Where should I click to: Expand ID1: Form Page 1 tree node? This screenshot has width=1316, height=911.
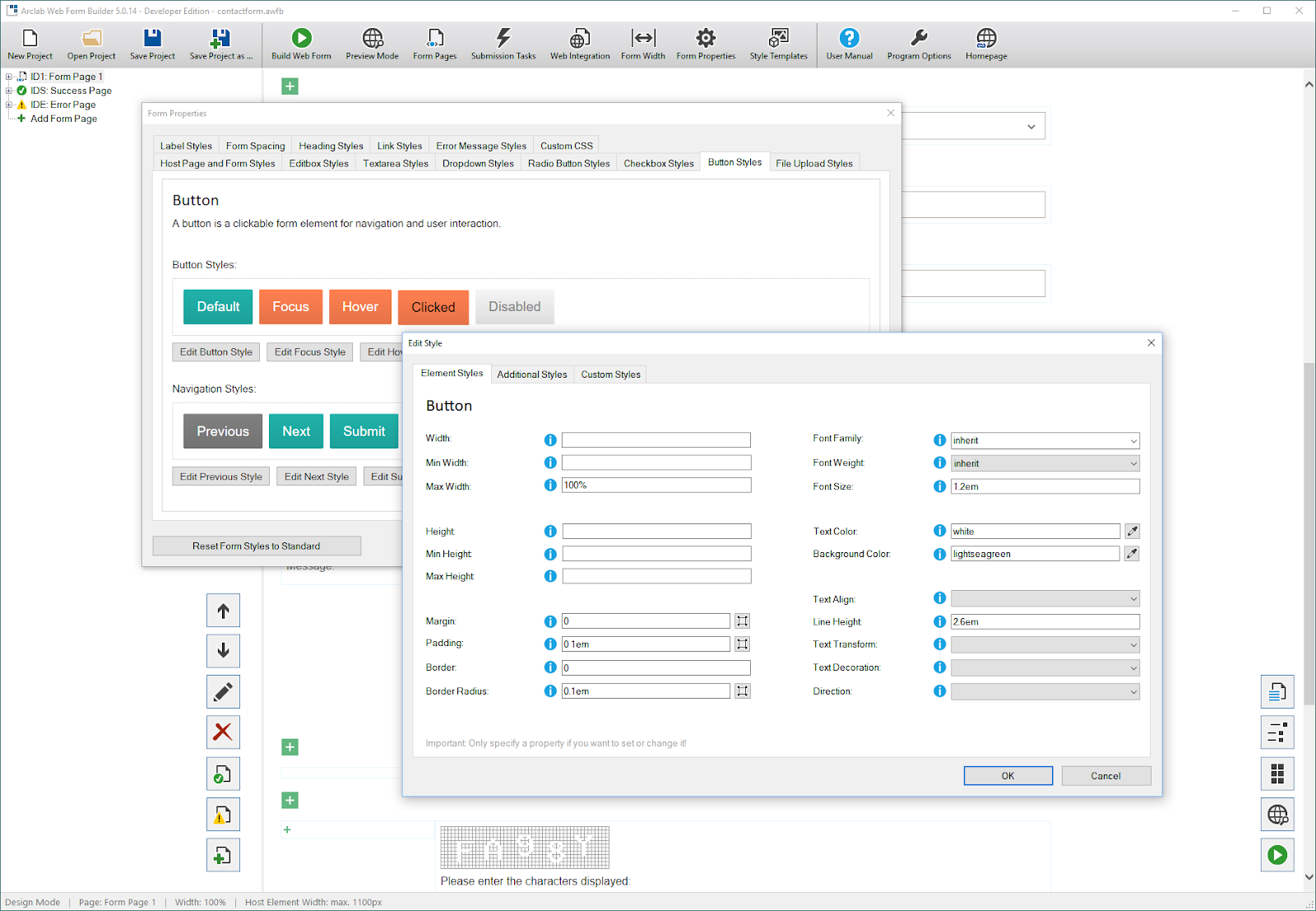[x=9, y=77]
